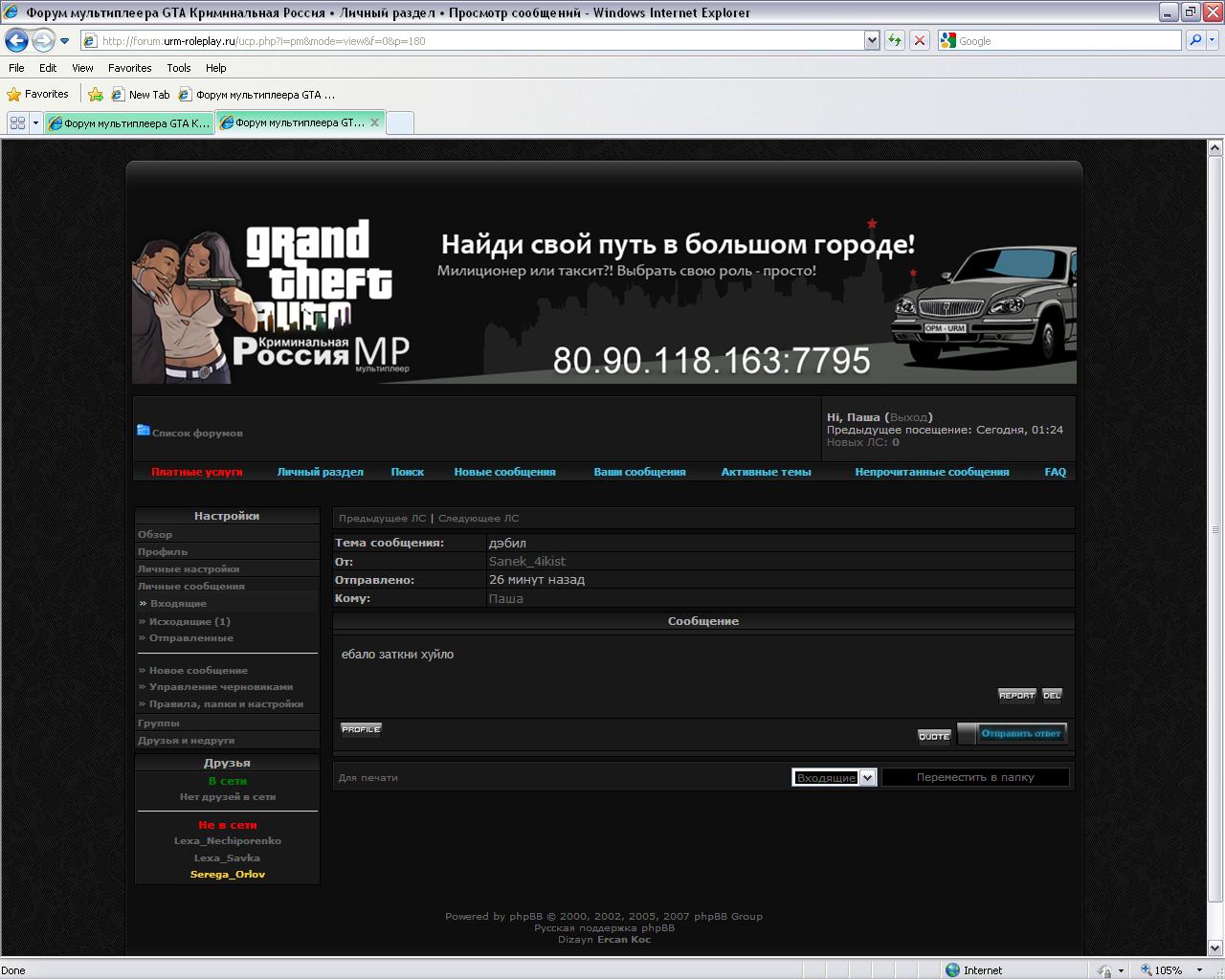
Task: Open Активные темы navigation link
Action: tap(766, 472)
